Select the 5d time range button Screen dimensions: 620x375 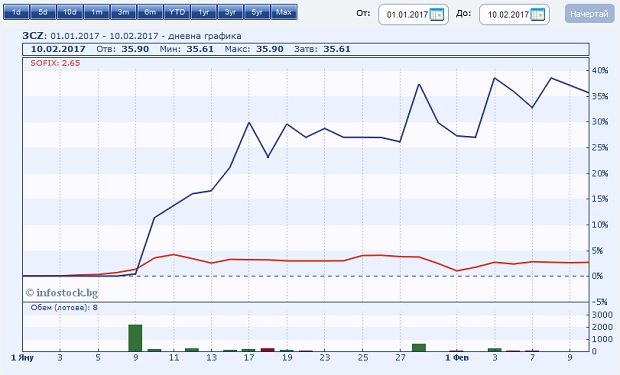(x=43, y=12)
